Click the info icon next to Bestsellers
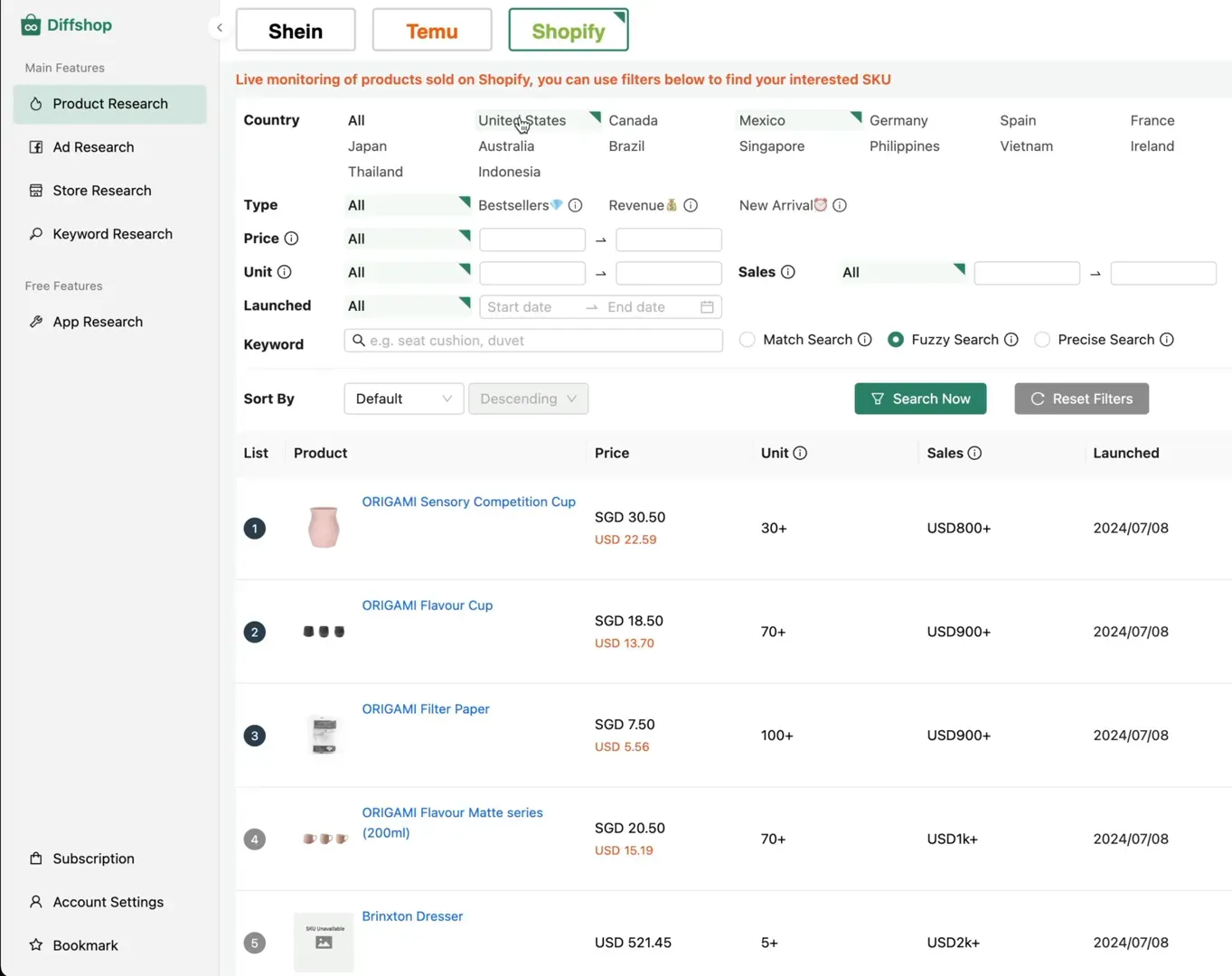1232x976 pixels. tap(575, 205)
